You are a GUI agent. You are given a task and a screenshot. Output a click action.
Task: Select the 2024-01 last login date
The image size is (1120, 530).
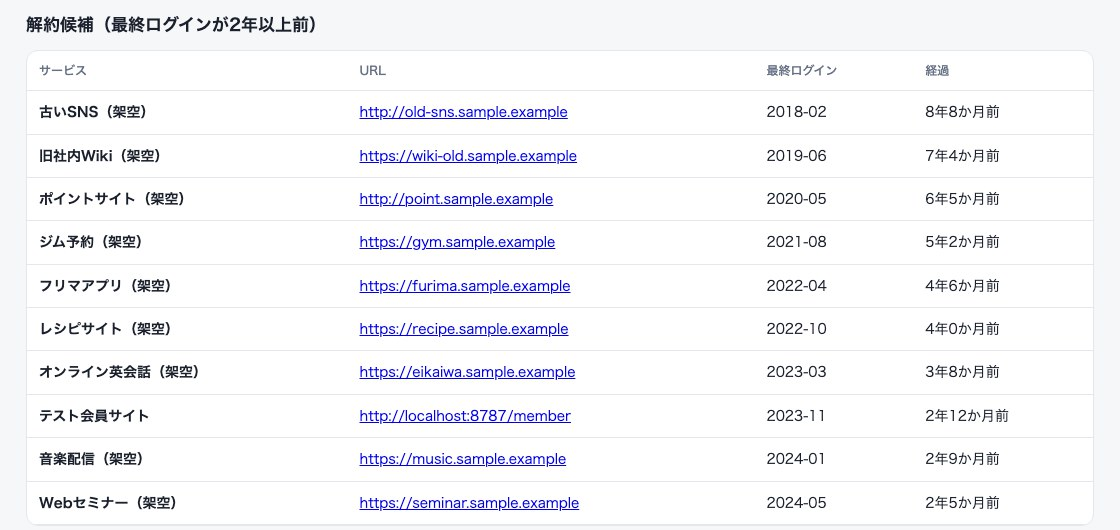pos(796,459)
